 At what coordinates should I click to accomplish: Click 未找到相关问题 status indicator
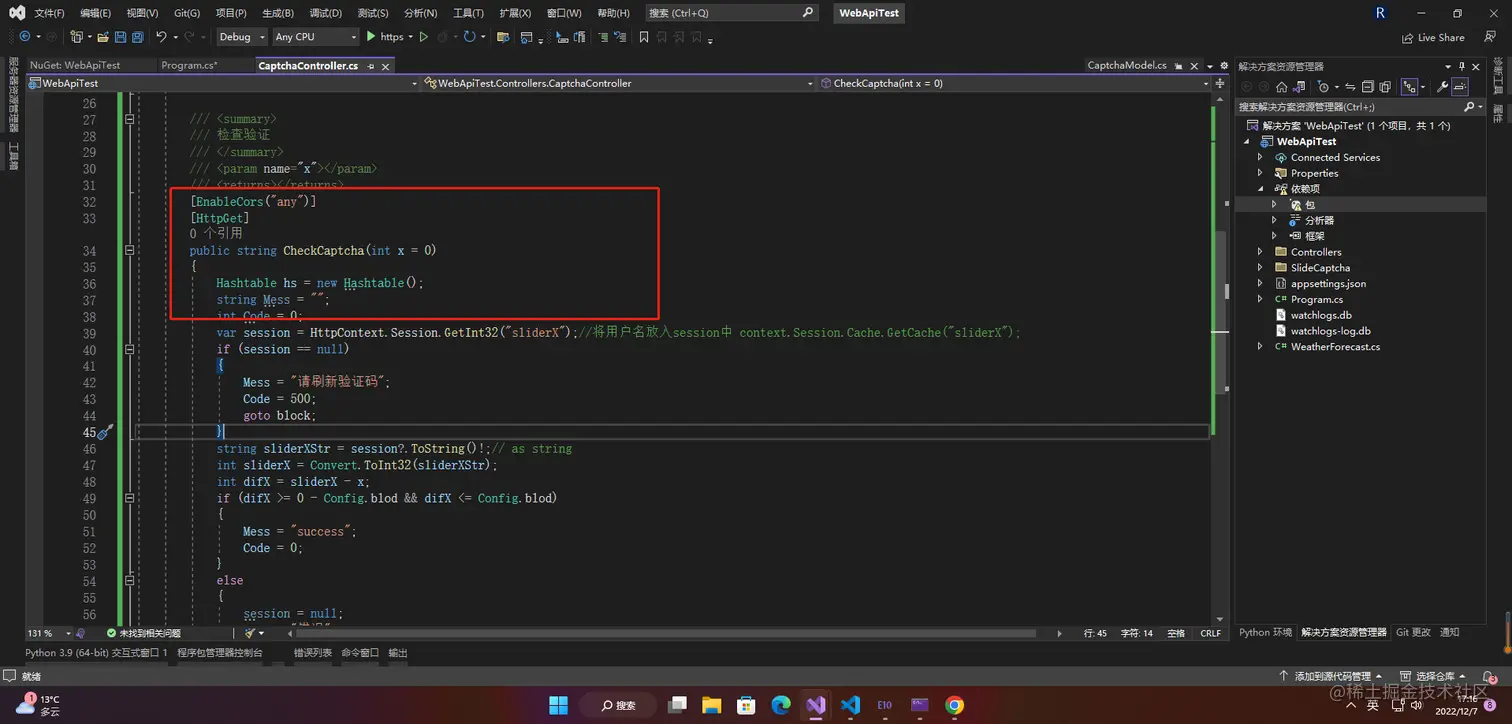(144, 633)
